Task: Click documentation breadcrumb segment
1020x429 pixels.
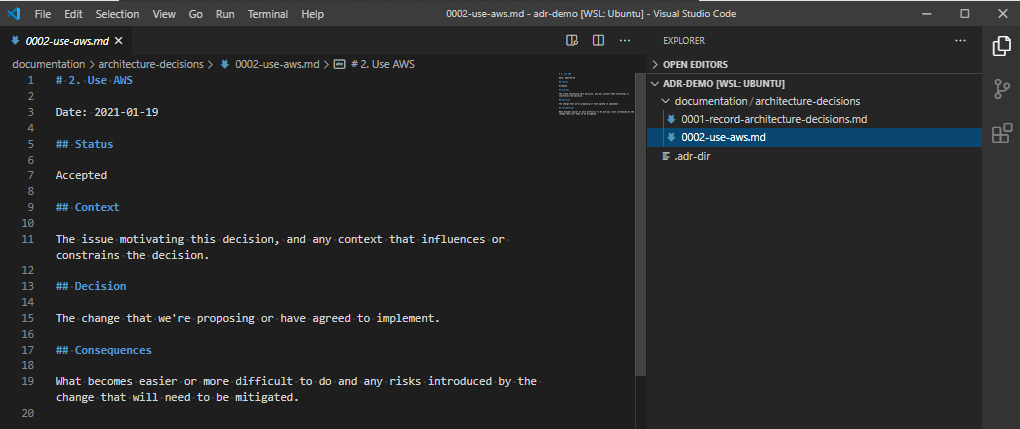Action: [x=49, y=64]
